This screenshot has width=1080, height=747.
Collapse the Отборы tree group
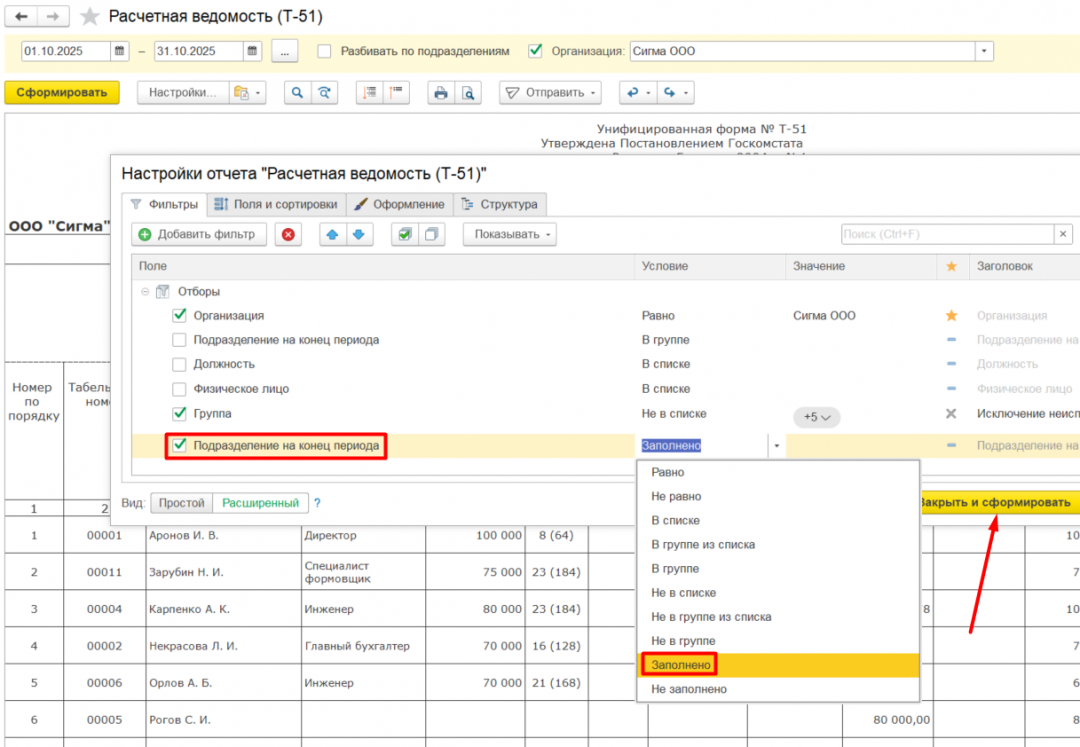[145, 291]
